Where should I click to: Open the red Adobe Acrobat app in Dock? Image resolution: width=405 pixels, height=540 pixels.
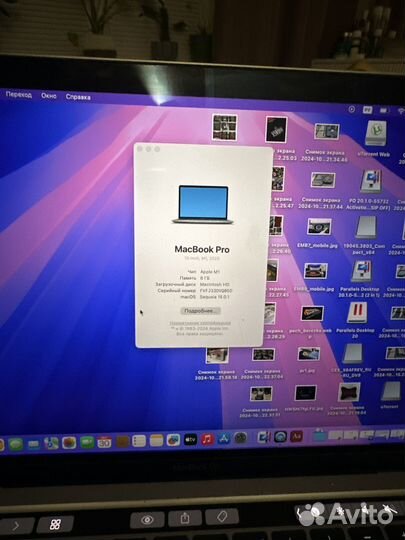[x=296, y=436]
